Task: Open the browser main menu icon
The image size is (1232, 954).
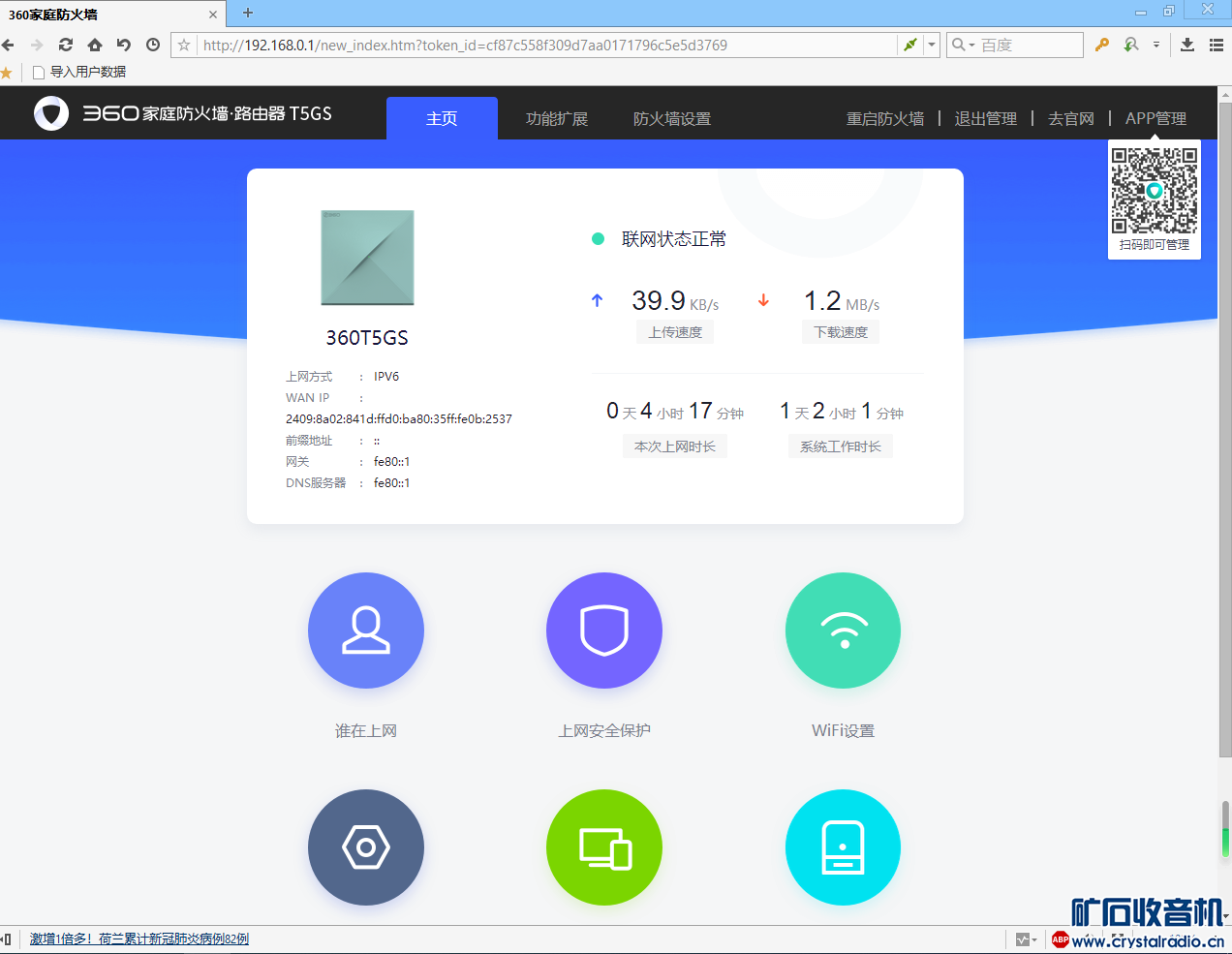Action: click(x=1217, y=45)
